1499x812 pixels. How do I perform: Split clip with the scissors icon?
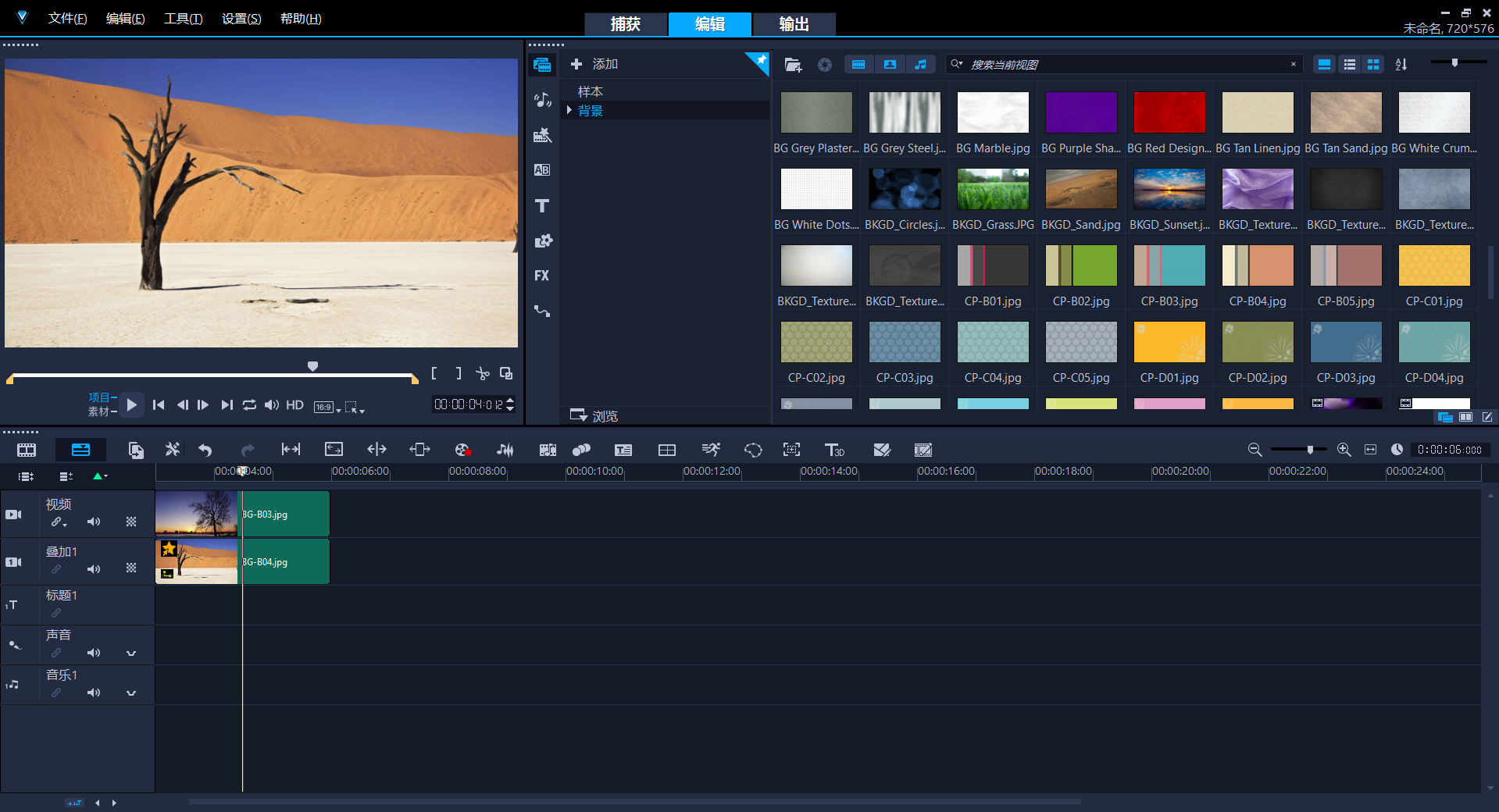point(483,373)
